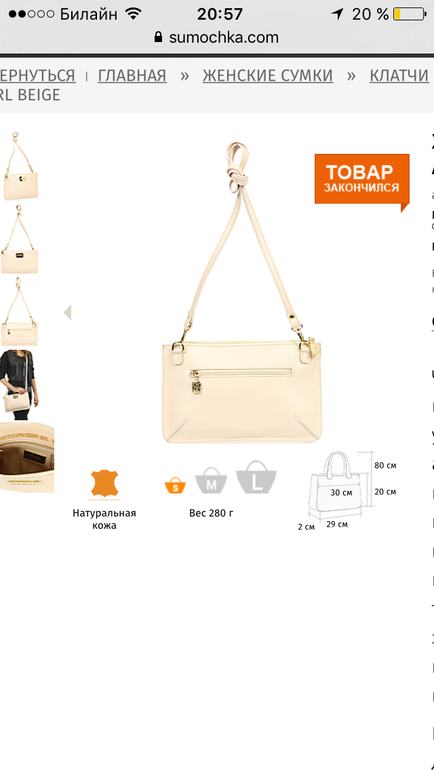Tap the sumochka.com address bar
Viewport: 434px width, 770px height.
click(x=217, y=37)
